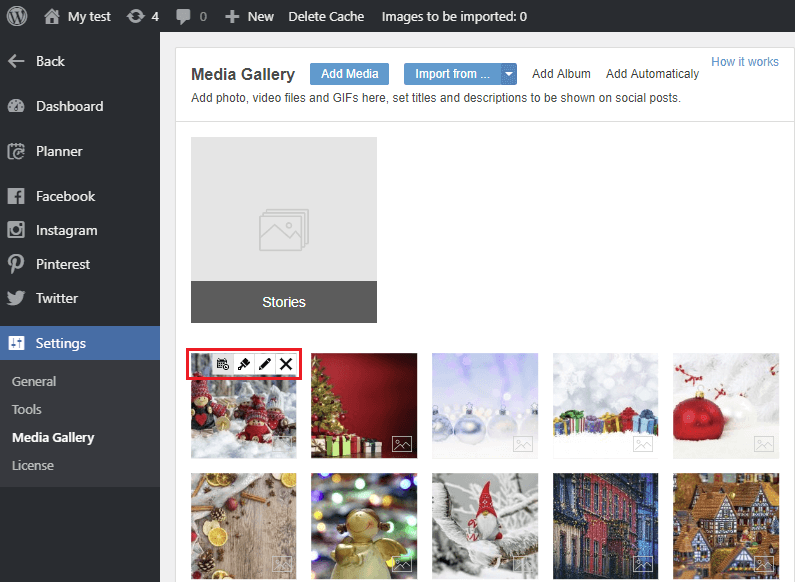
Task: Select the red ornament thumbnail
Action: (x=726, y=406)
